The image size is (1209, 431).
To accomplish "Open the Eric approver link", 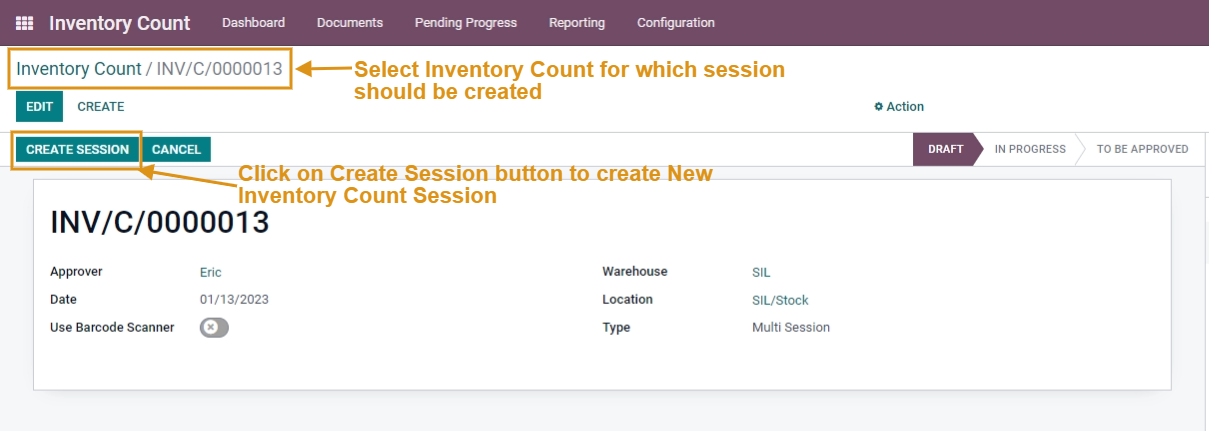I will tap(211, 272).
